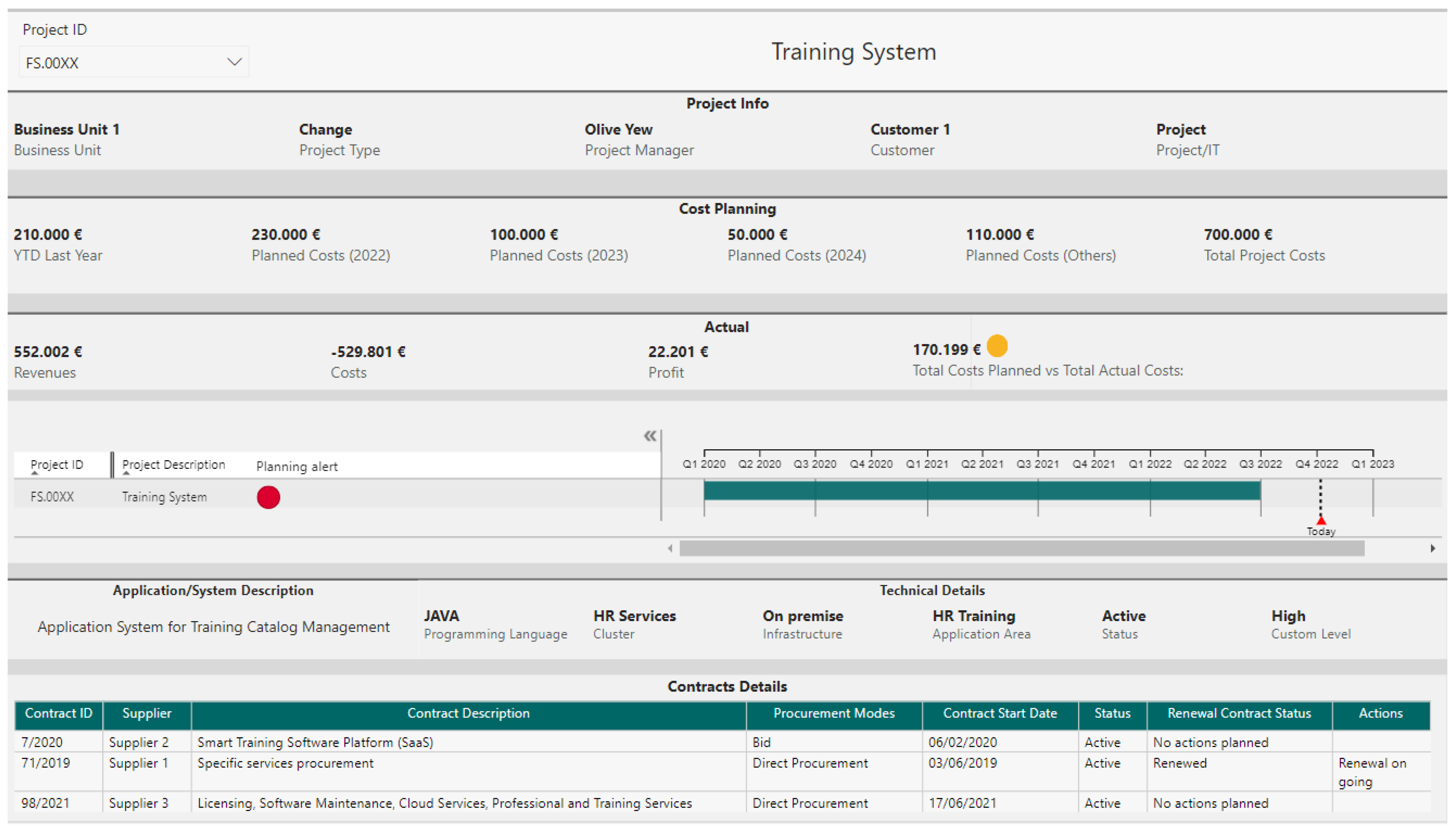Click the Q4 2022 timeline label
Image resolution: width=1456 pixels, height=834 pixels.
pos(1317,464)
